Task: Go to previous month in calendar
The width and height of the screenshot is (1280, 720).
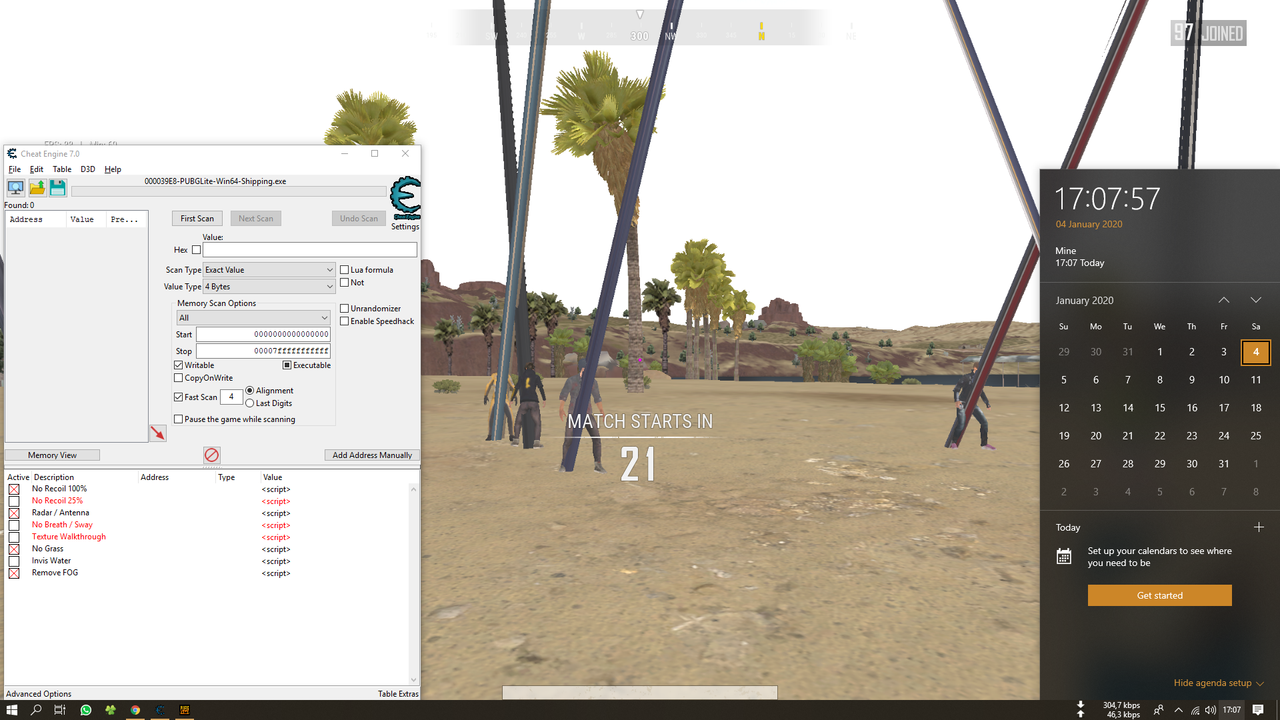Action: coord(1224,300)
